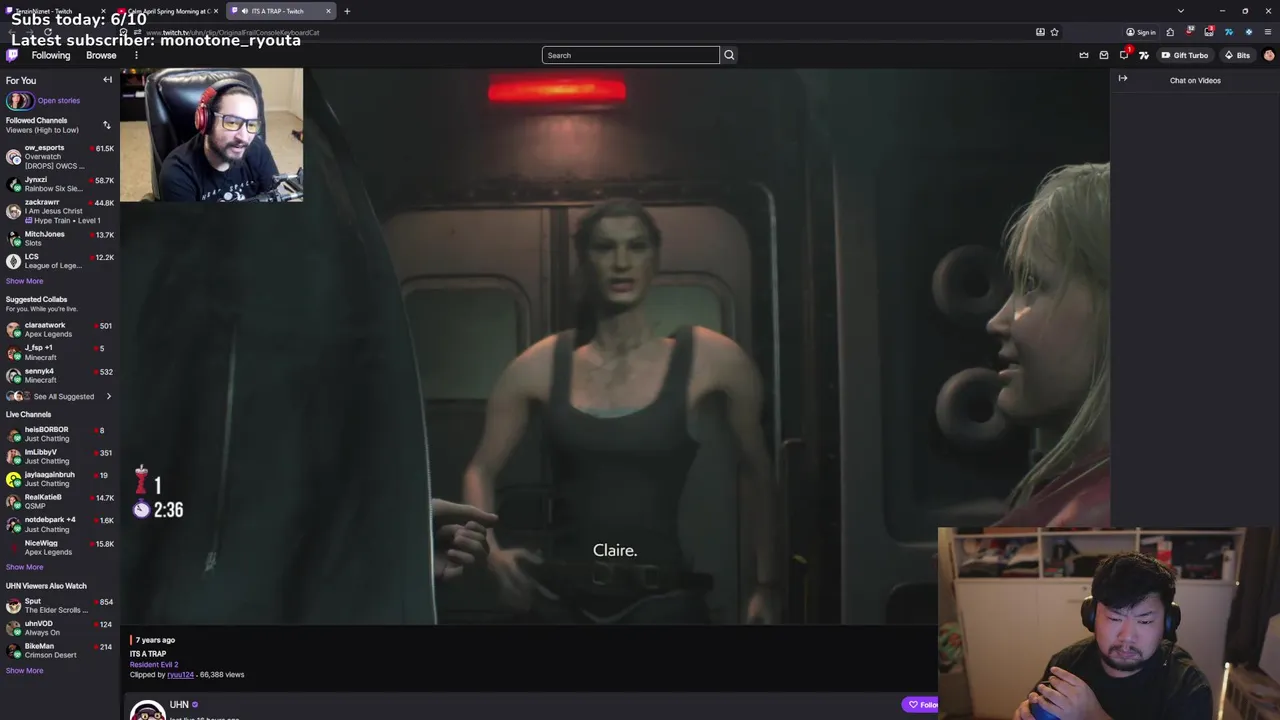This screenshot has width=1280, height=720.
Task: Open browser extensions puzzle icon
Action: coord(1170,32)
